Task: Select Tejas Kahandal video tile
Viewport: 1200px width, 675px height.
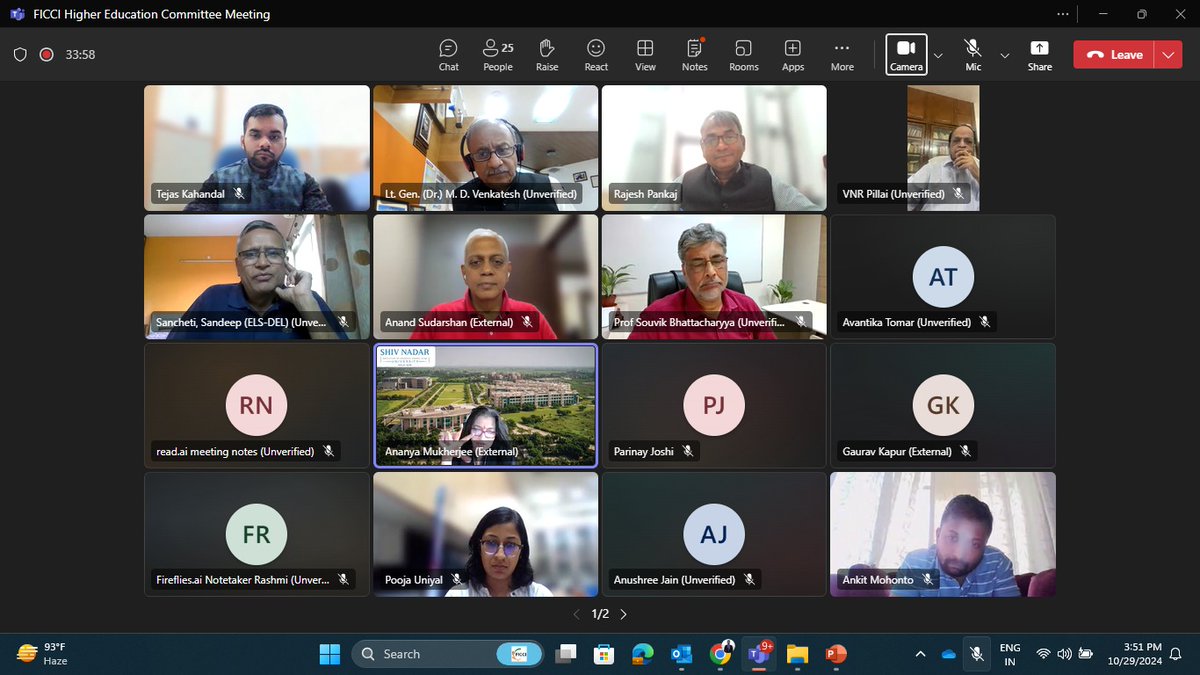Action: click(256, 148)
